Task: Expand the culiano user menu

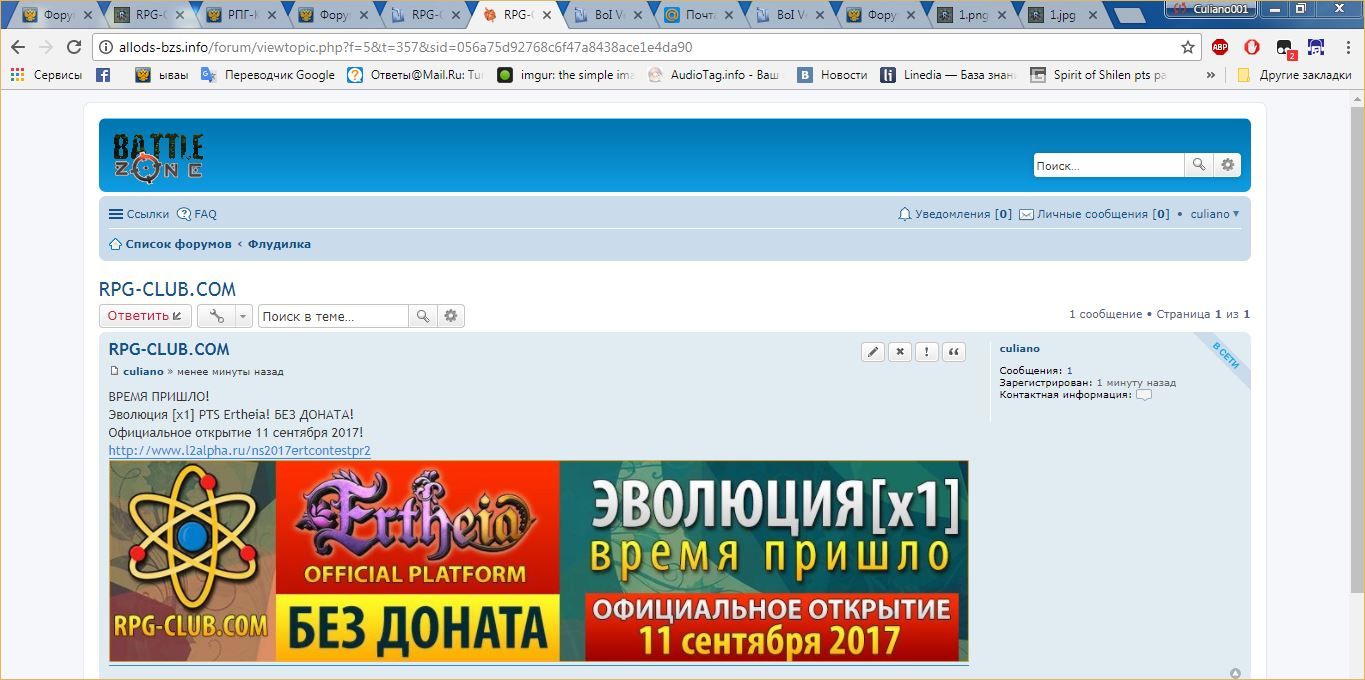Action: [1215, 214]
